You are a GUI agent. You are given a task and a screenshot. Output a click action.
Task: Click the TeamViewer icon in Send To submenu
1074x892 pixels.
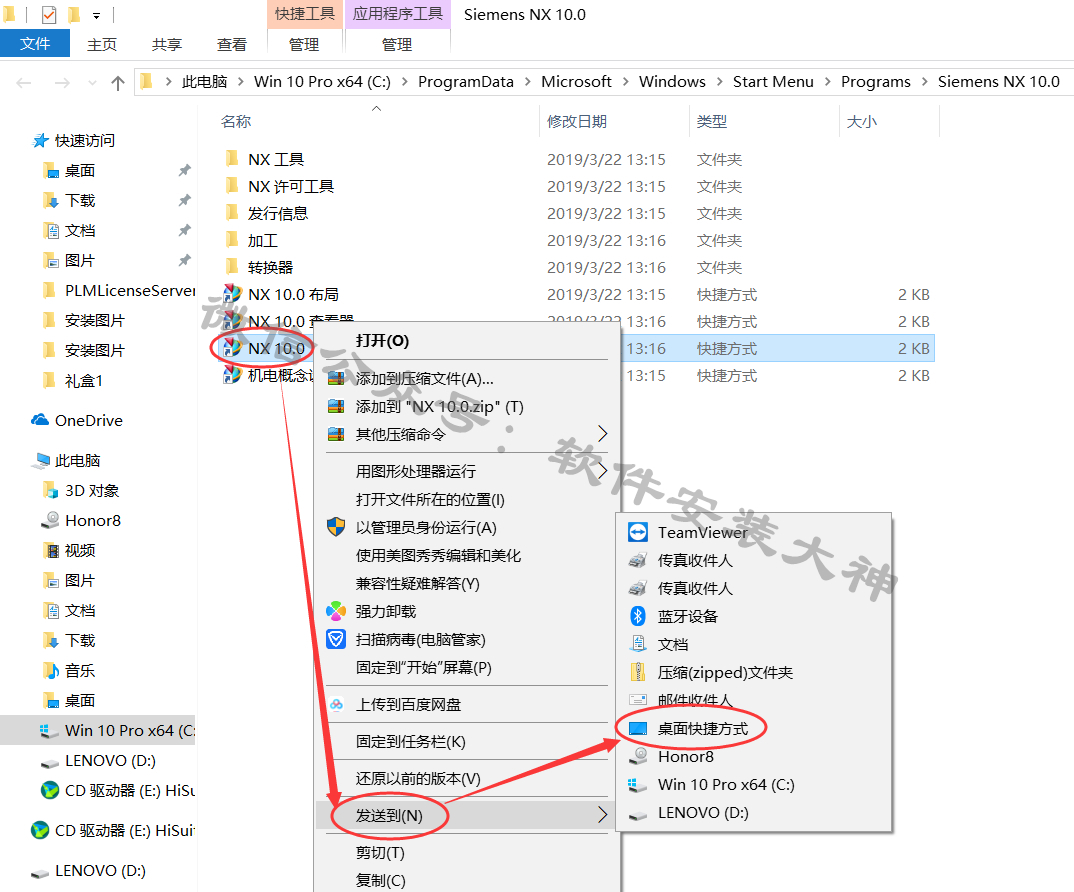(x=638, y=532)
